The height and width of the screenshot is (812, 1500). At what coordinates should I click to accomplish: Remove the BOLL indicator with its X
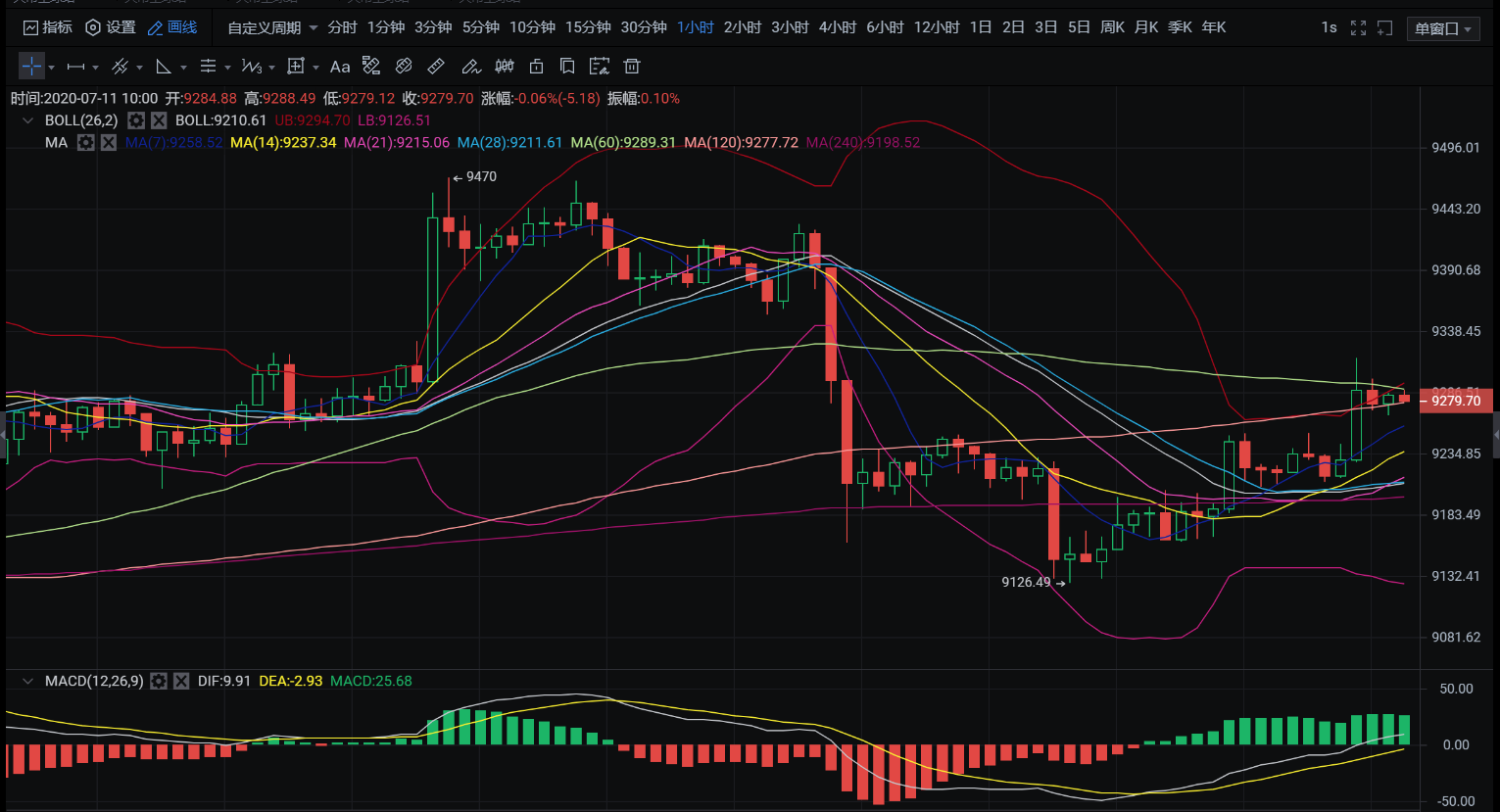[x=159, y=120]
